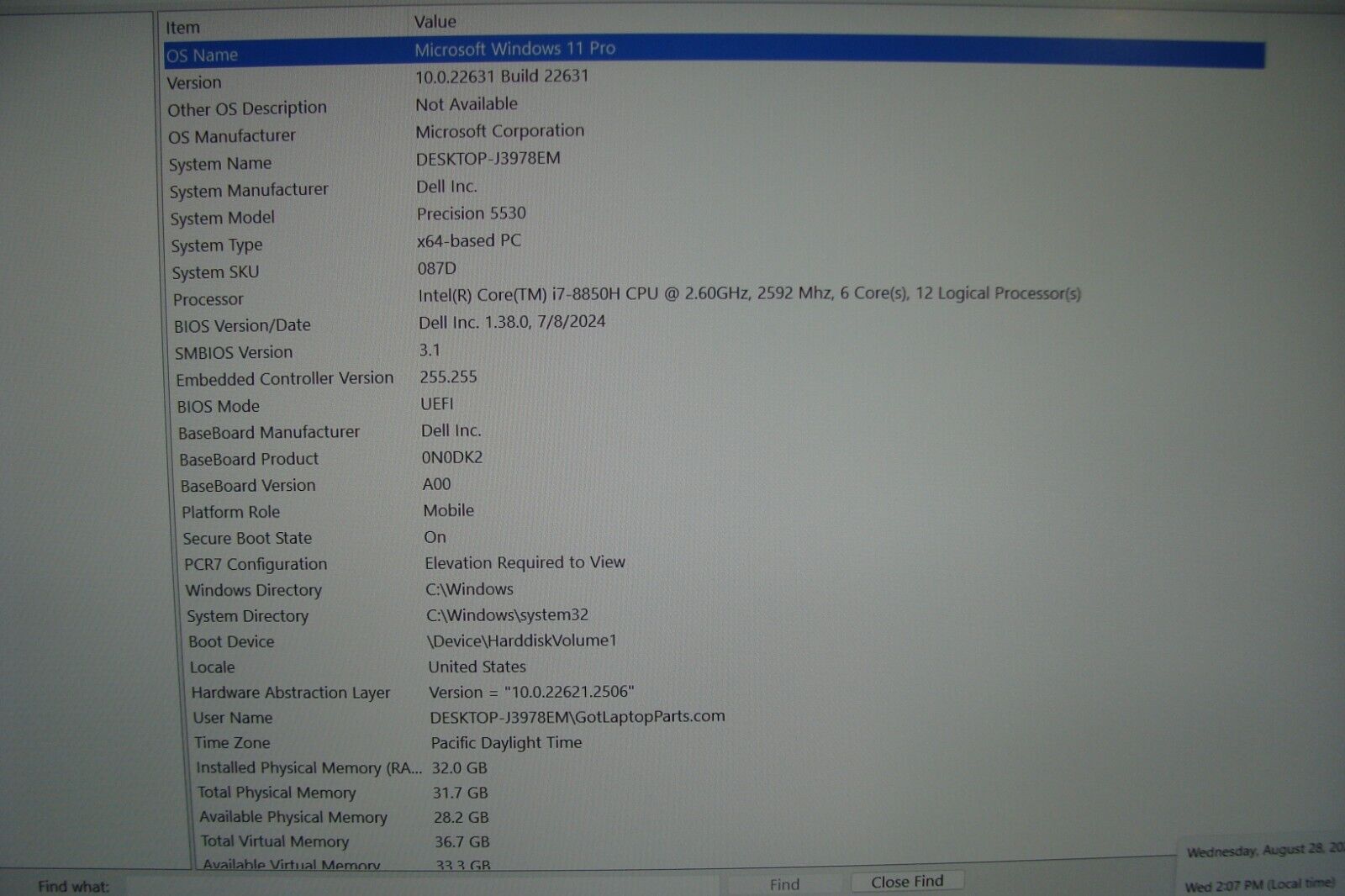Select Elevation Required to View value
Screen dimensions: 1345x896
click(x=525, y=562)
